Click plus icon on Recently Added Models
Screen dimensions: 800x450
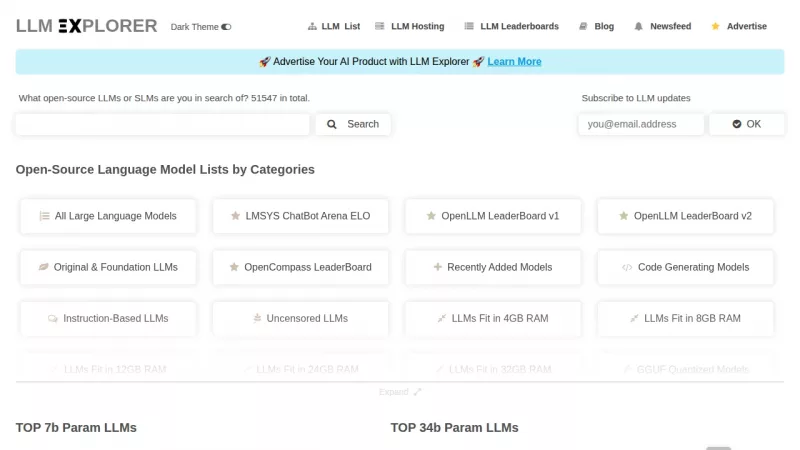tap(437, 267)
